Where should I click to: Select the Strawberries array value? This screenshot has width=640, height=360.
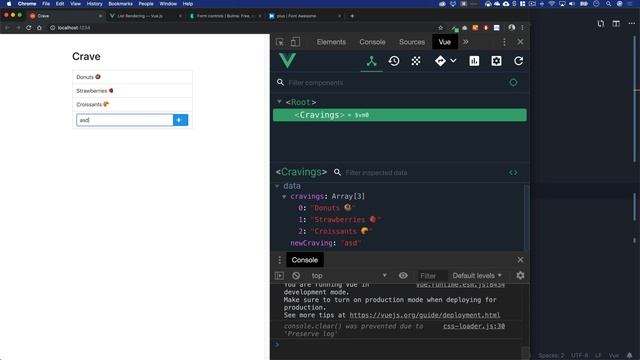[346, 220]
